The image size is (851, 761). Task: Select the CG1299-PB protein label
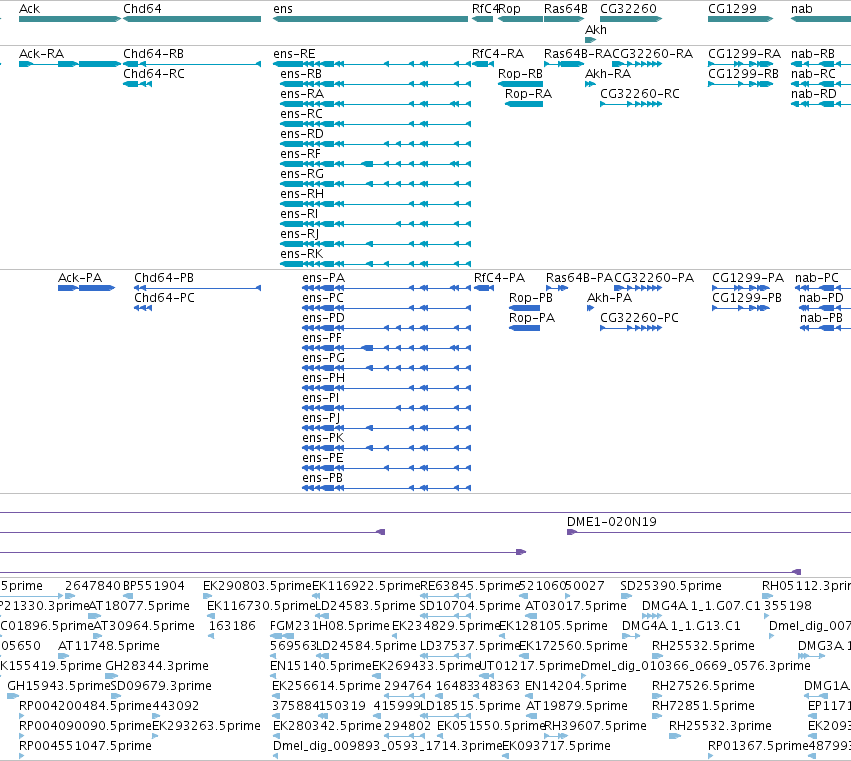(x=747, y=298)
